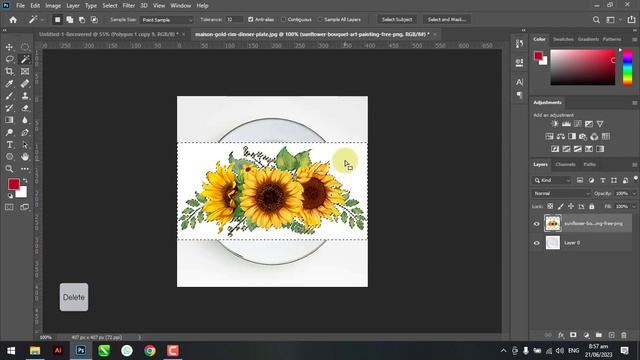Image resolution: width=640 pixels, height=360 pixels.
Task: Select the Elliptical Marquee tool
Action: tap(25, 47)
